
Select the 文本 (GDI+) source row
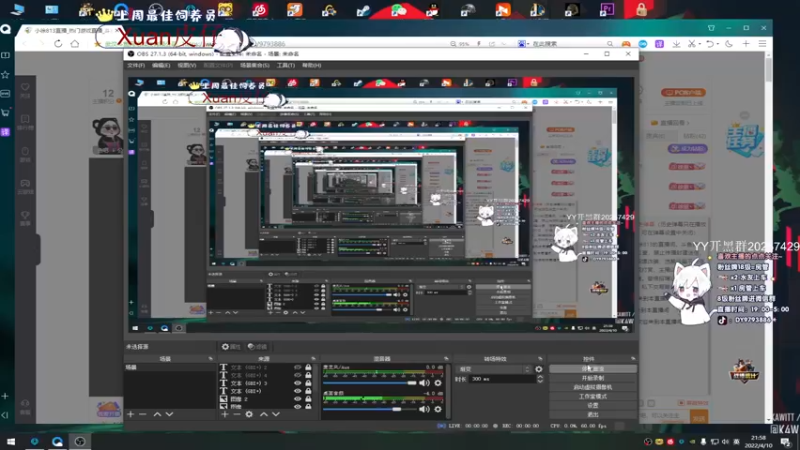pos(265,391)
